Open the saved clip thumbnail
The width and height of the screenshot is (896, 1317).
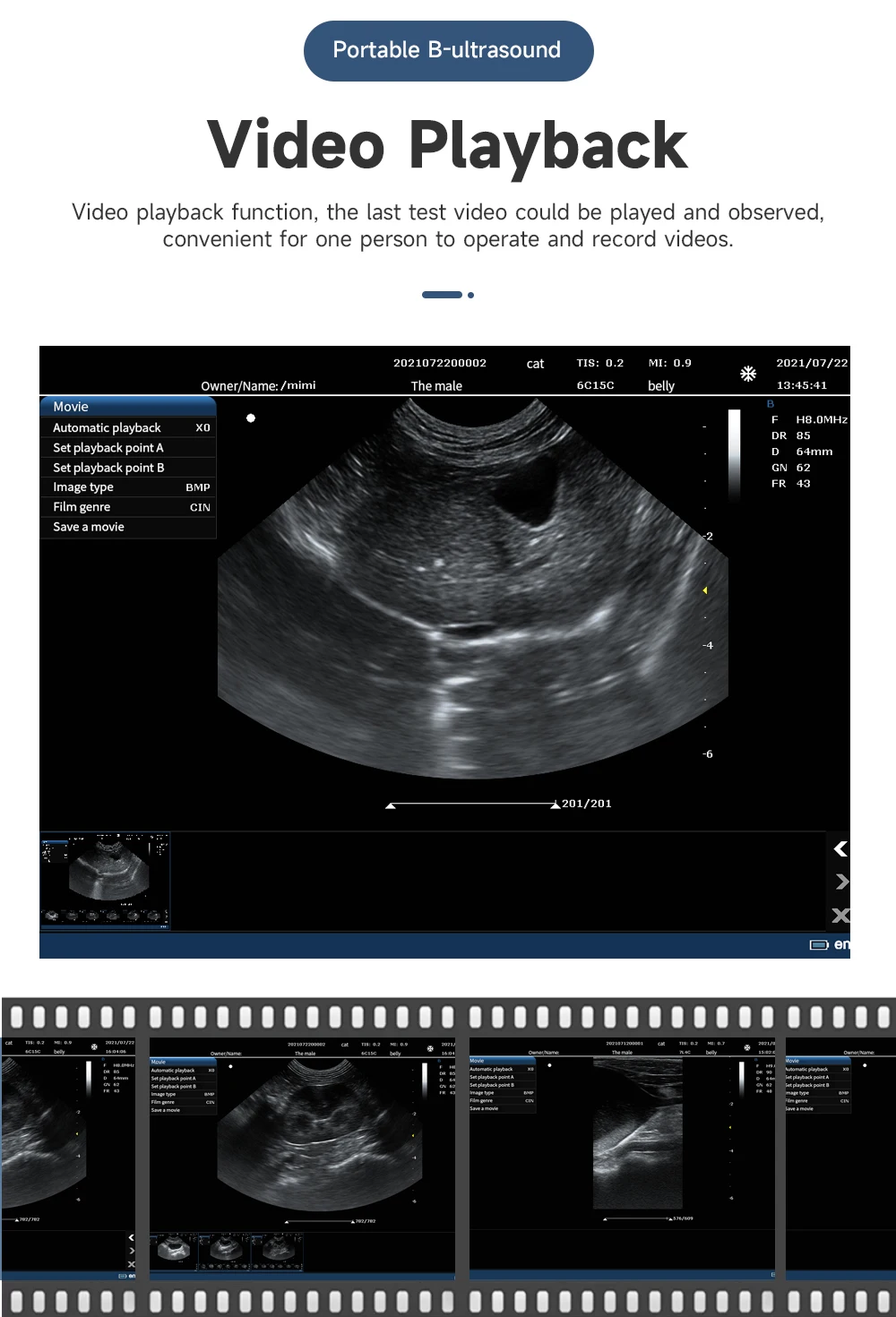tap(105, 880)
